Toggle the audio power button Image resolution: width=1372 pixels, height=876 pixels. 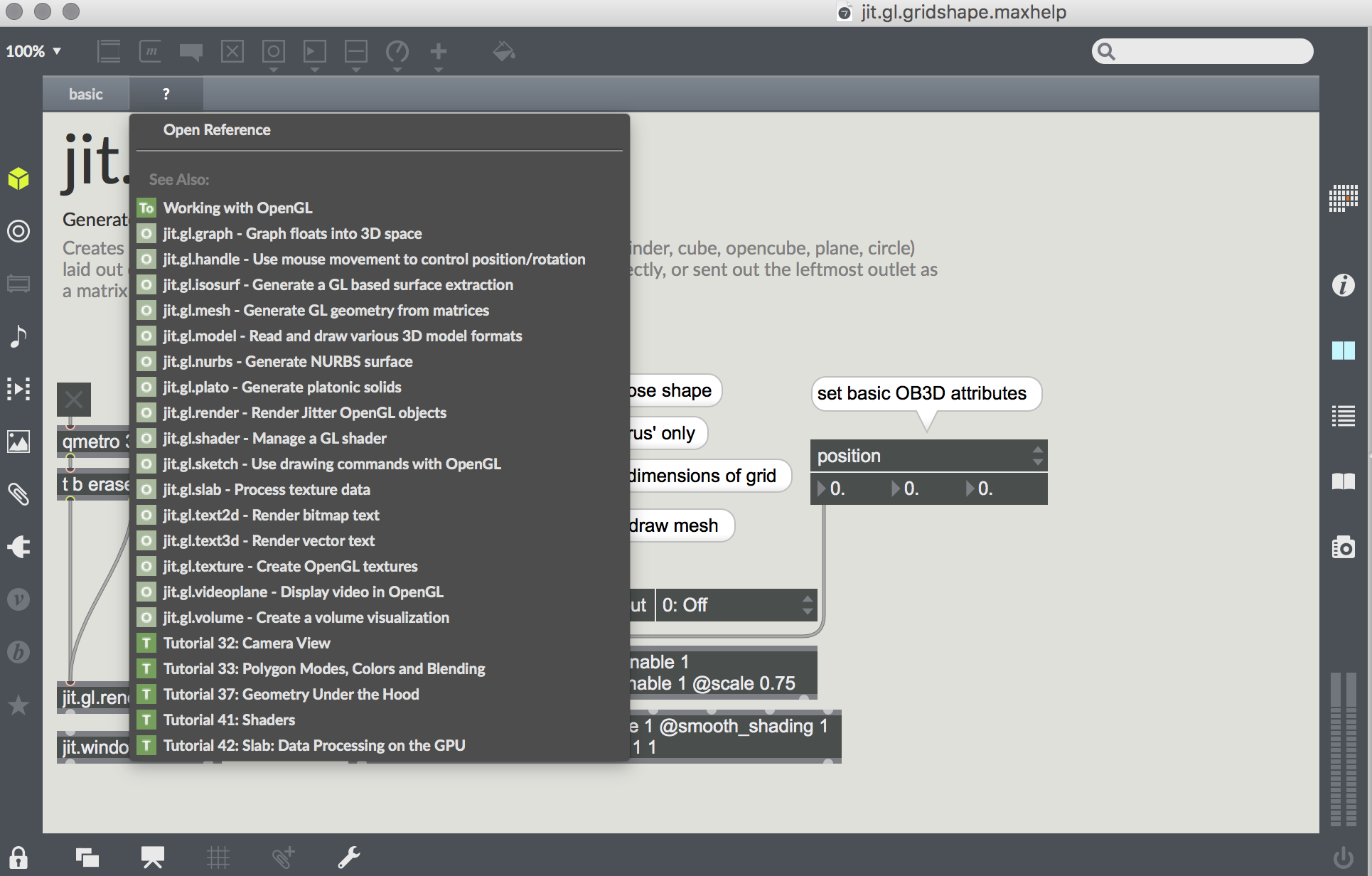pos(1343,858)
